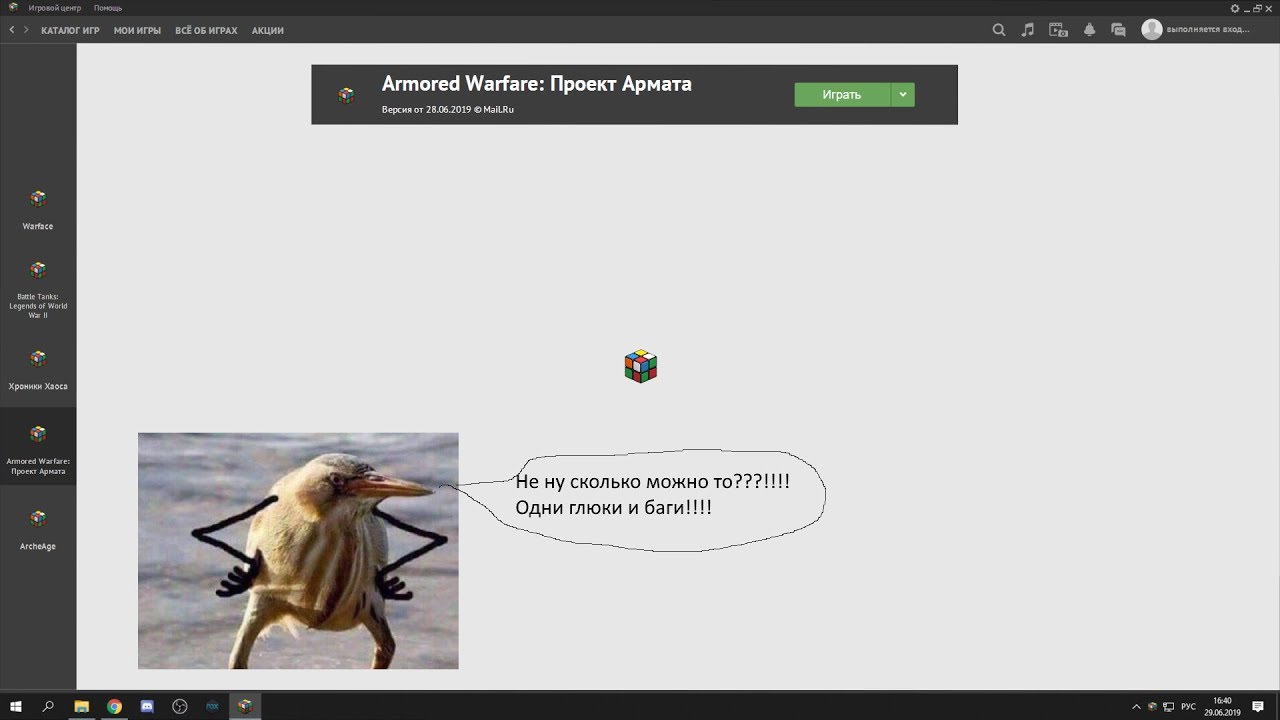Viewport: 1280px width, 720px height.
Task: Click the loading cube in the center
Action: [x=641, y=366]
